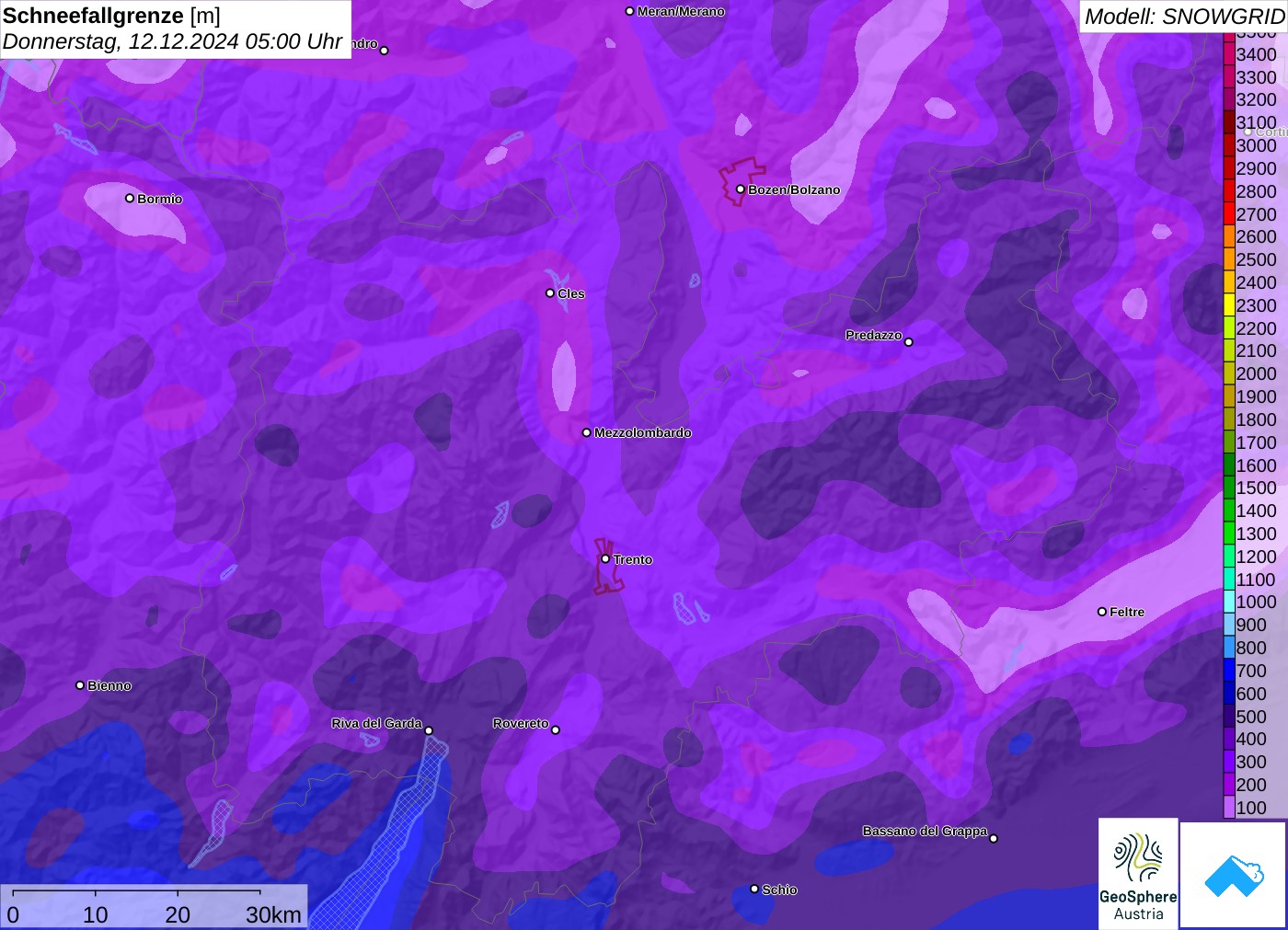Click the Feltre location dot
The width and height of the screenshot is (1288, 930).
[x=1102, y=612]
